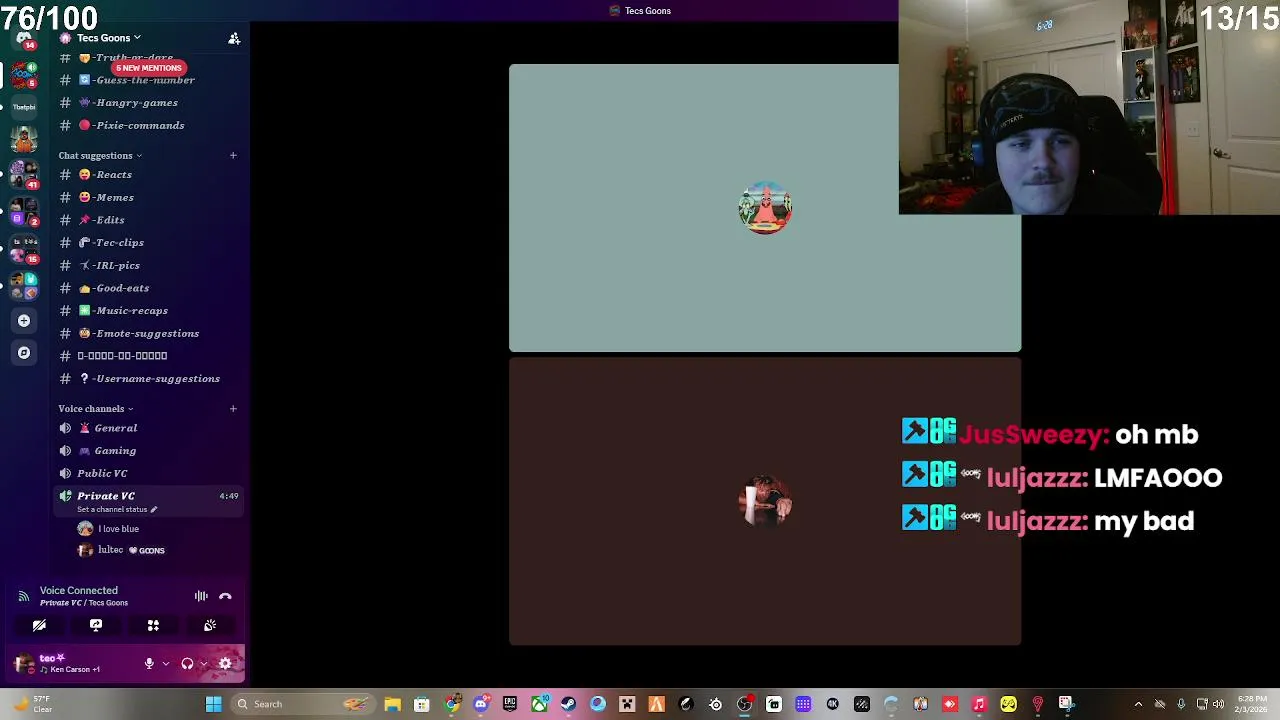The height and width of the screenshot is (720, 1280).
Task: Share your screen button
Action: (96, 625)
